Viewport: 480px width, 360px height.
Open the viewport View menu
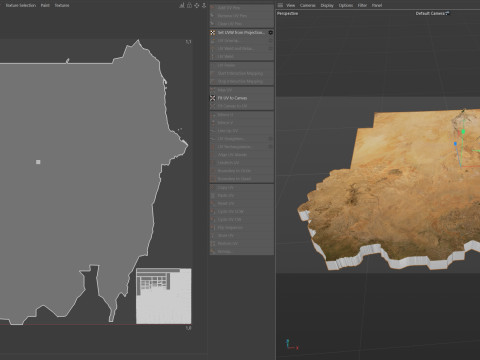pos(291,5)
